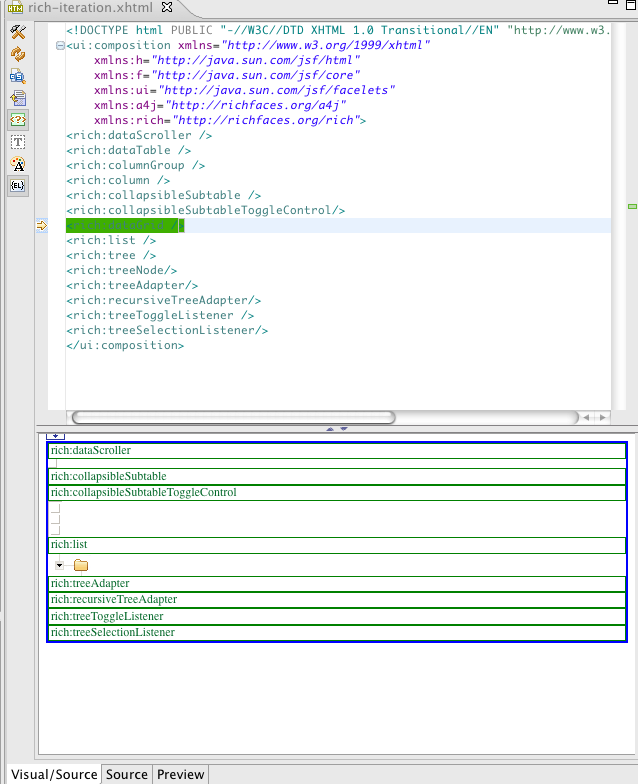Open Preferences with the hammer and wrench icon
638x784 pixels.
(x=18, y=32)
